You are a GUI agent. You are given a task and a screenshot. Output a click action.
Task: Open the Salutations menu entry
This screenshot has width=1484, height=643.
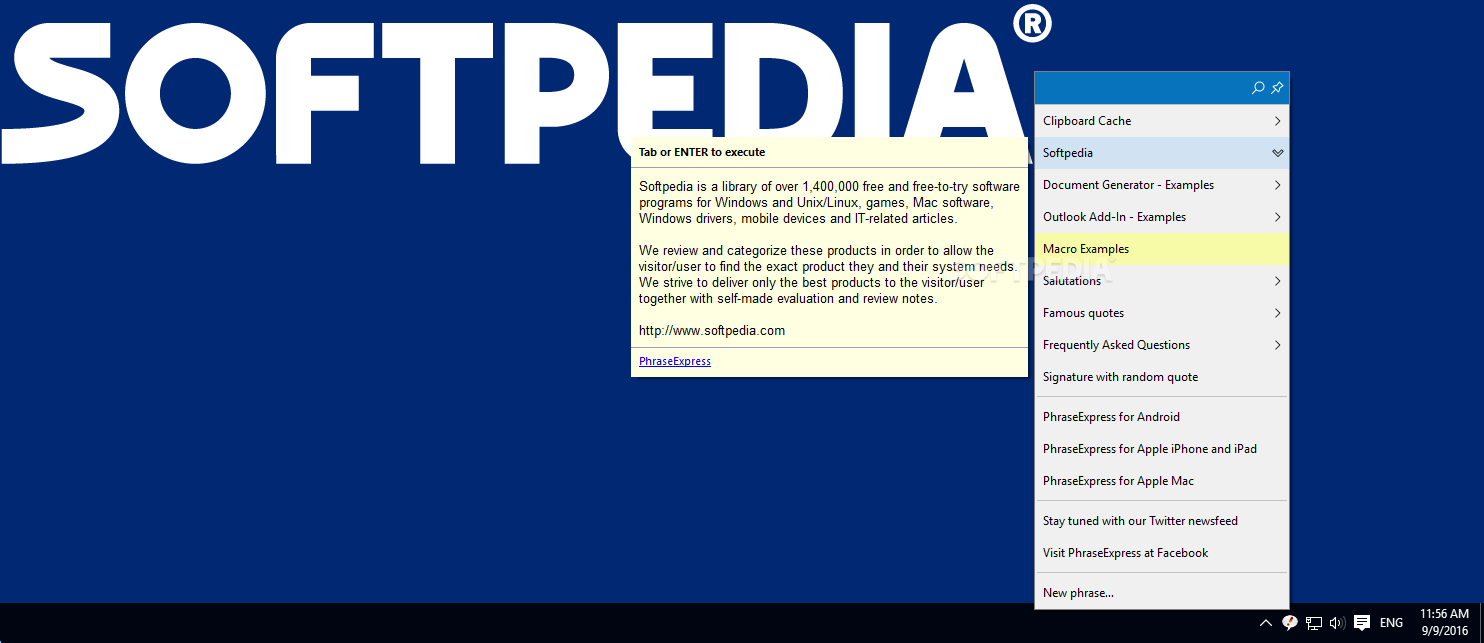tap(1162, 281)
